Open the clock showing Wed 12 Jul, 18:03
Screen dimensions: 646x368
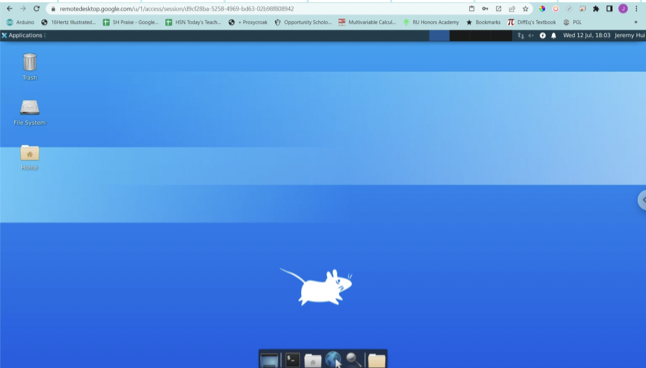click(586, 35)
